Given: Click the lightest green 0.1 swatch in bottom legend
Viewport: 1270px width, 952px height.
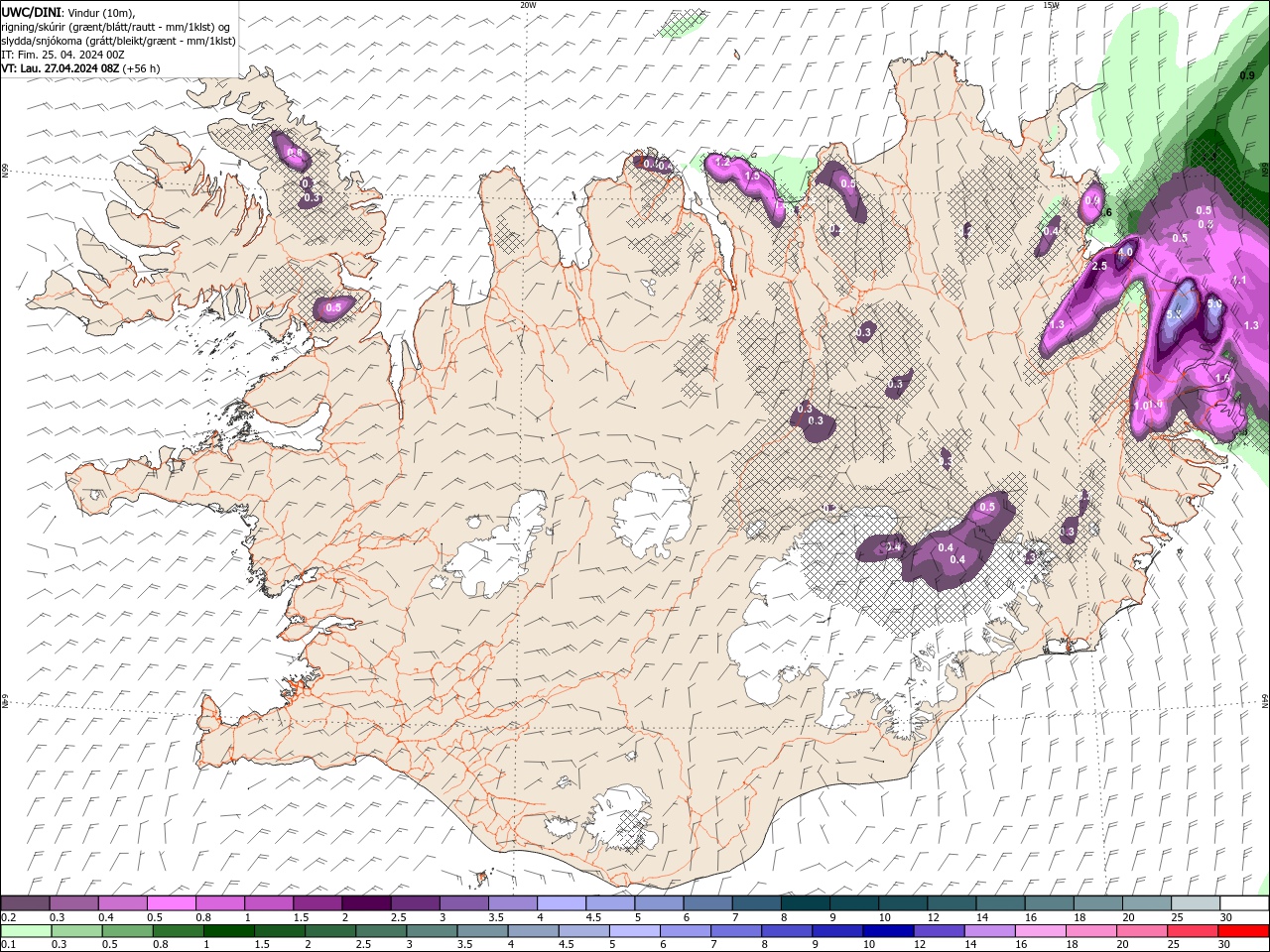Looking at the screenshot, I should click(26, 931).
